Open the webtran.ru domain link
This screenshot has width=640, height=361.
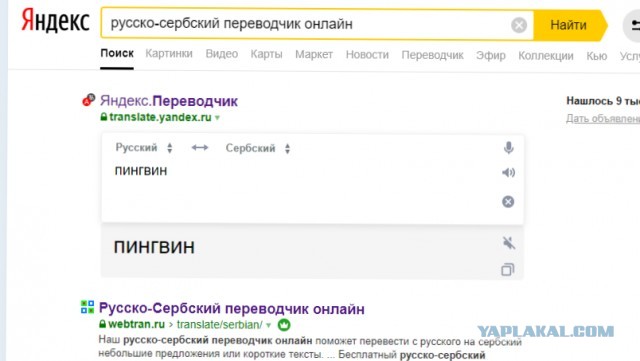click(136, 324)
